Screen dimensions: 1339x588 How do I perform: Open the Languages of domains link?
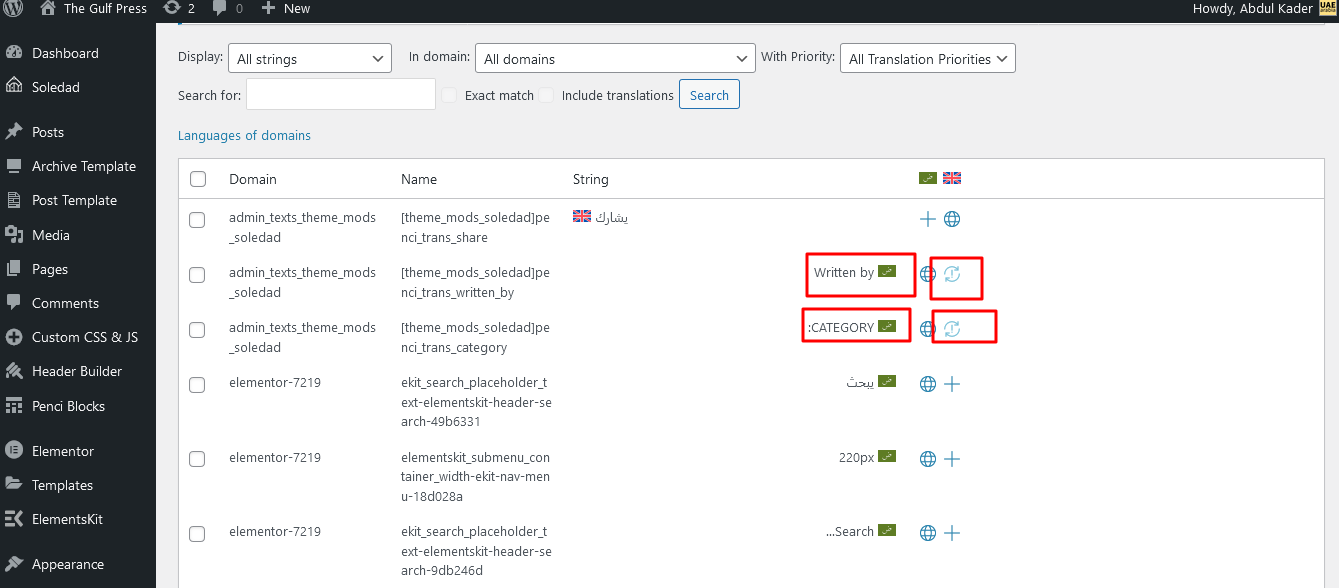[244, 135]
